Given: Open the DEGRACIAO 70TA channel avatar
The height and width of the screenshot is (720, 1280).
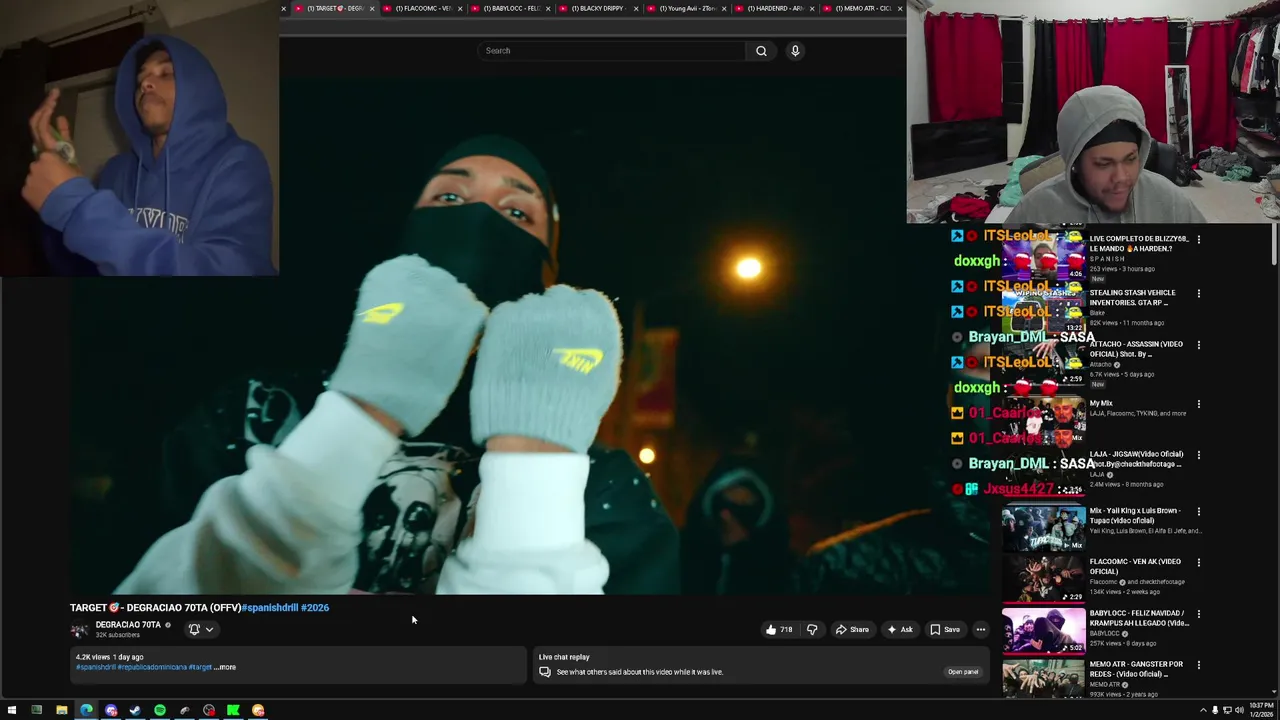Looking at the screenshot, I should 79,630.
